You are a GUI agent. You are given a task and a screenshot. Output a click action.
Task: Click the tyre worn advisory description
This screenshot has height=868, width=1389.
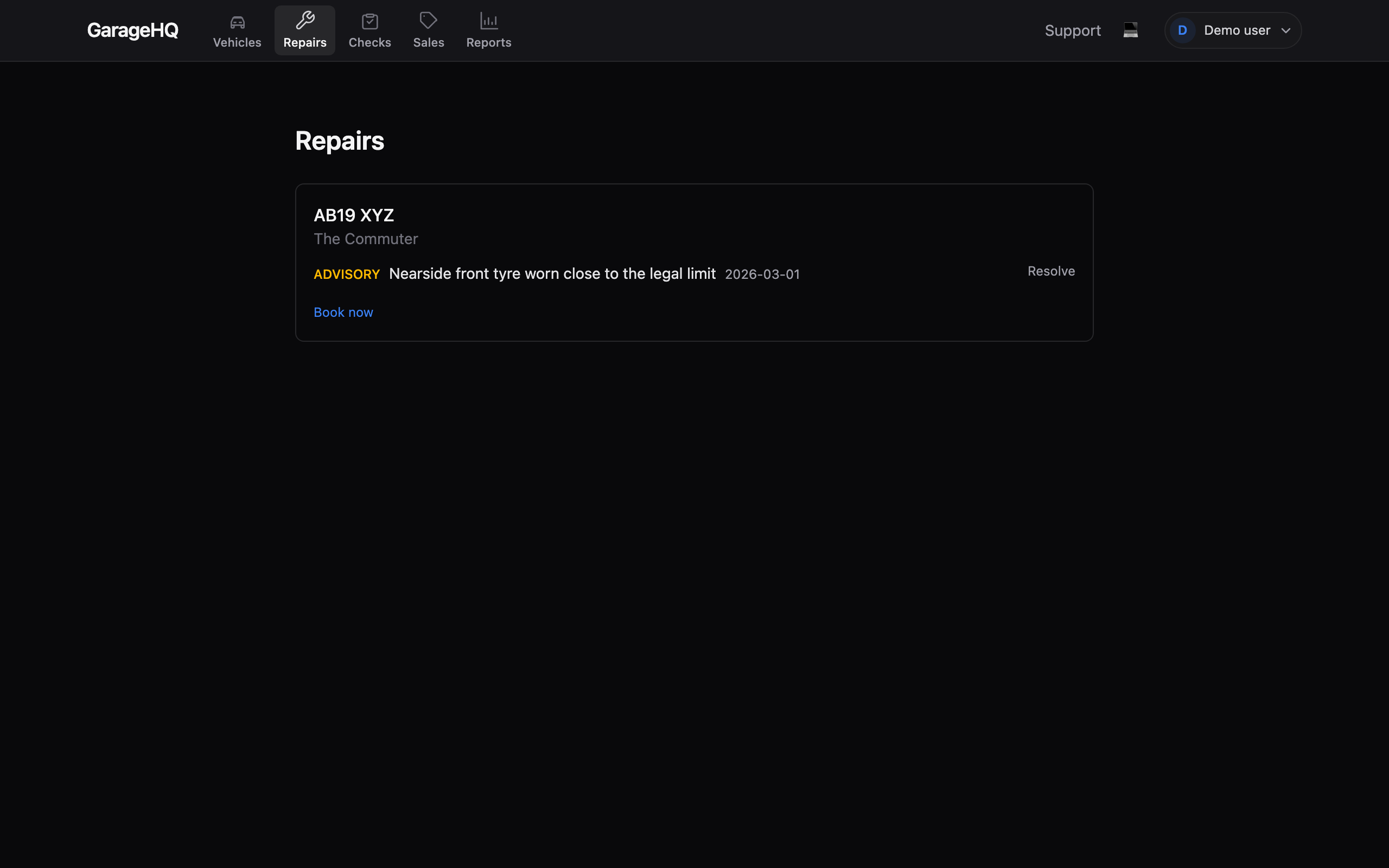(552, 274)
